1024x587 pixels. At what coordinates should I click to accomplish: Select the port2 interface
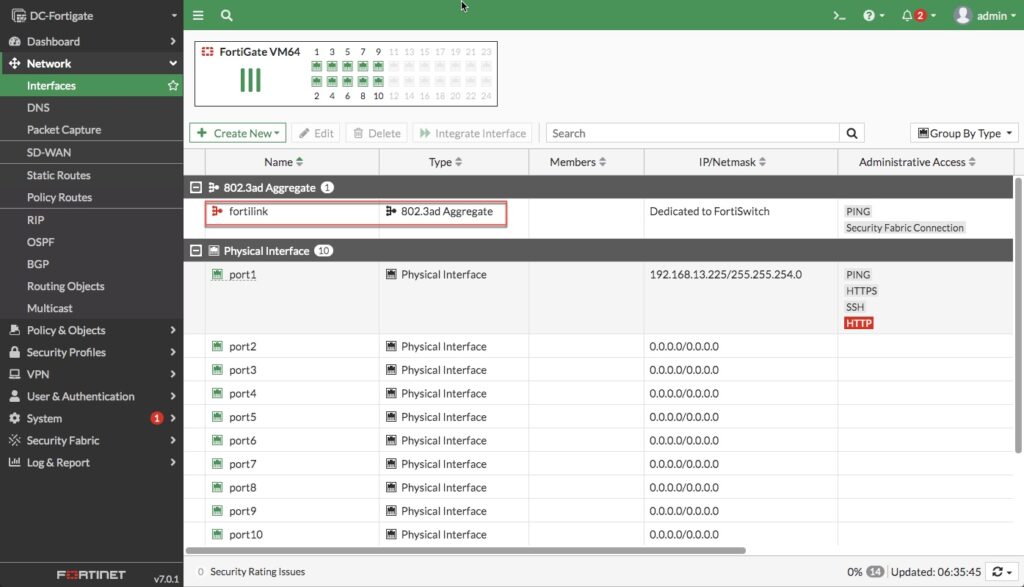click(242, 347)
